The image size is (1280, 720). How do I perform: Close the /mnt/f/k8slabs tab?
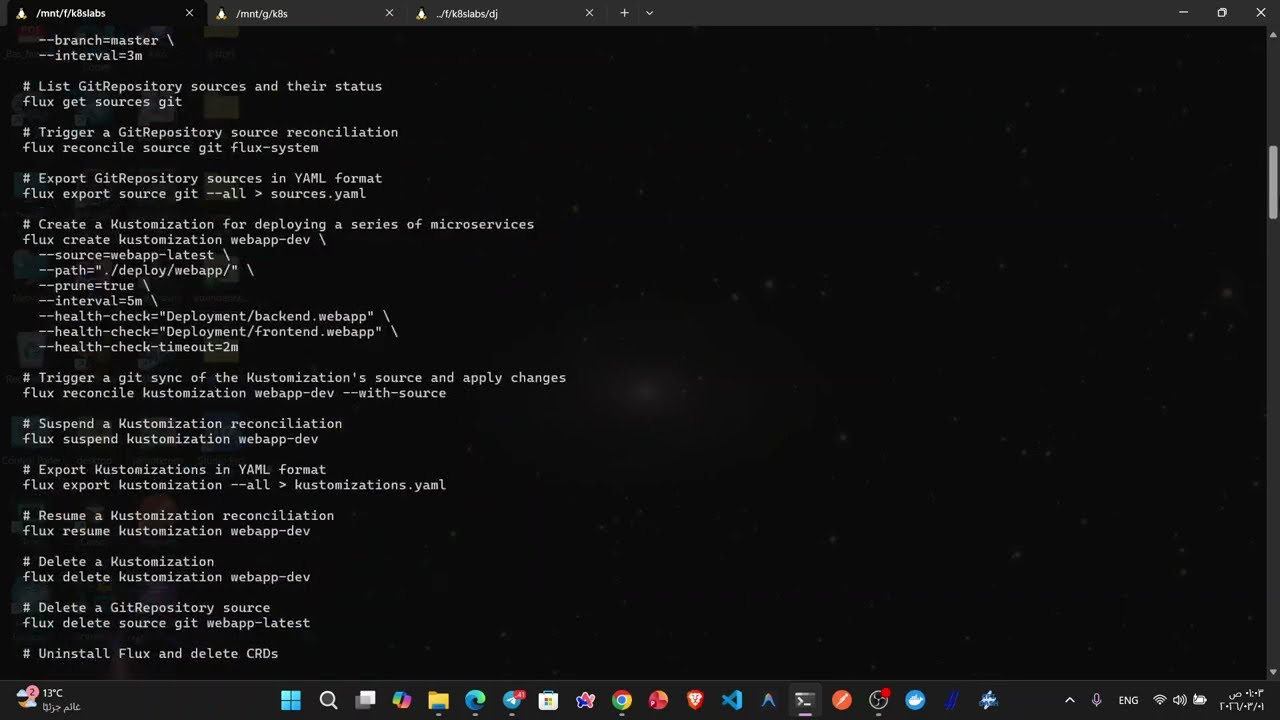(189, 13)
